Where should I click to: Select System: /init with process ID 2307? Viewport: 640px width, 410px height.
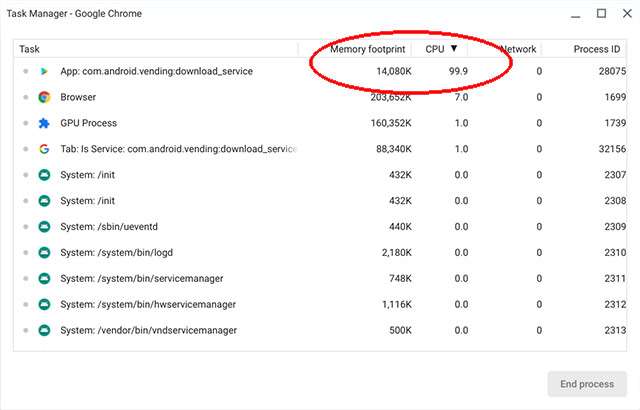(x=320, y=175)
